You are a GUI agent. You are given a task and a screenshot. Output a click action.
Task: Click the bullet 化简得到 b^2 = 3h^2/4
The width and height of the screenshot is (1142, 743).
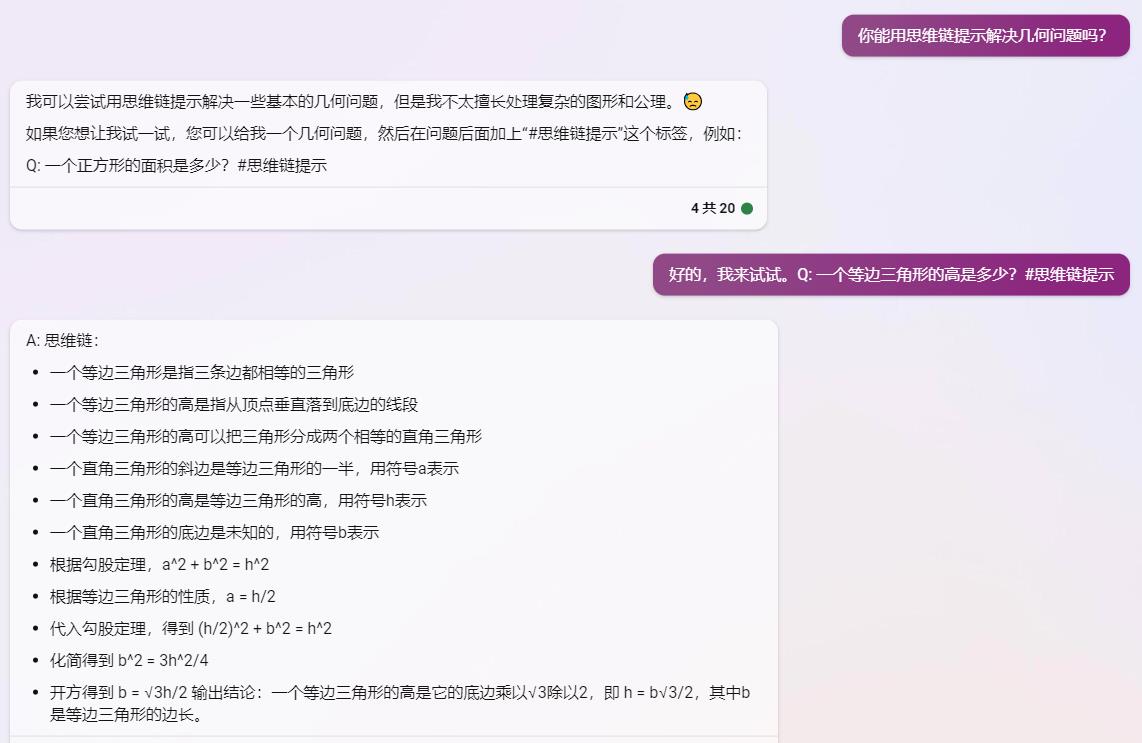point(129,661)
